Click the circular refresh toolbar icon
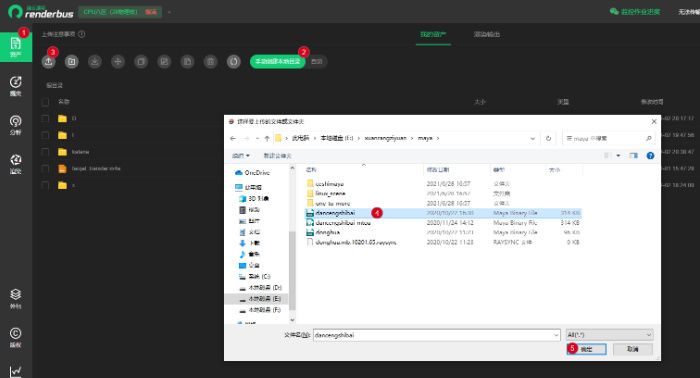Image resolution: width=700 pixels, height=378 pixels. 234,62
